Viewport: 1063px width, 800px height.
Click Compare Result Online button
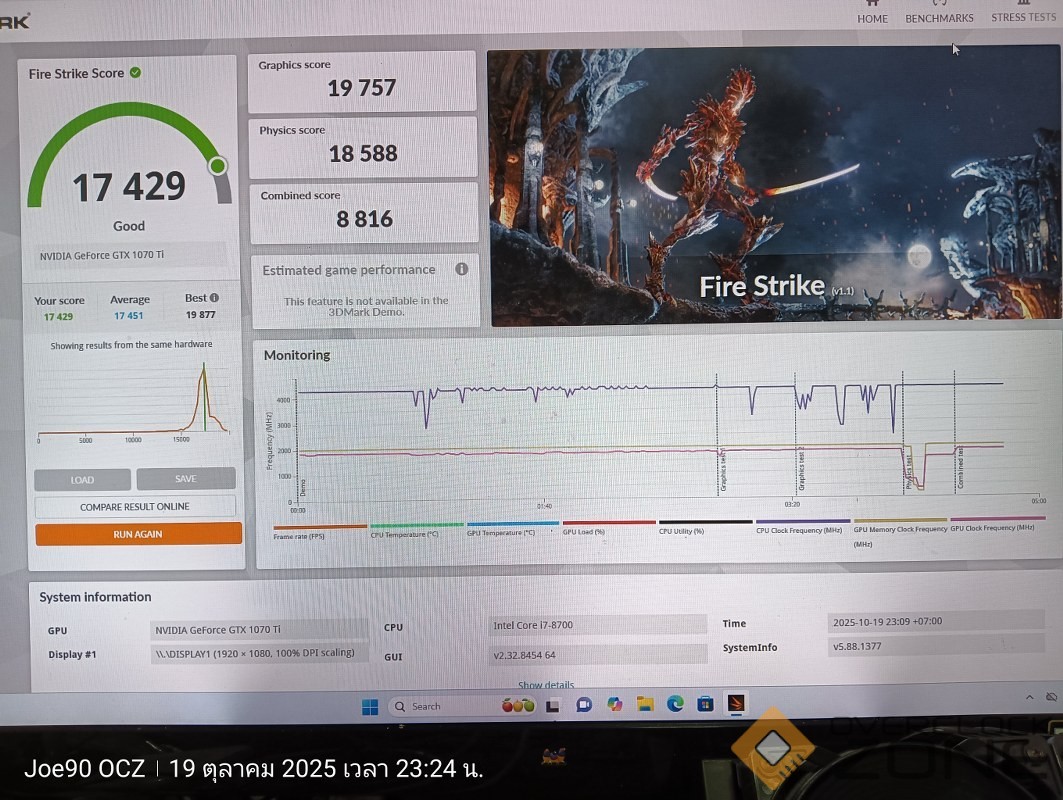coord(135,507)
